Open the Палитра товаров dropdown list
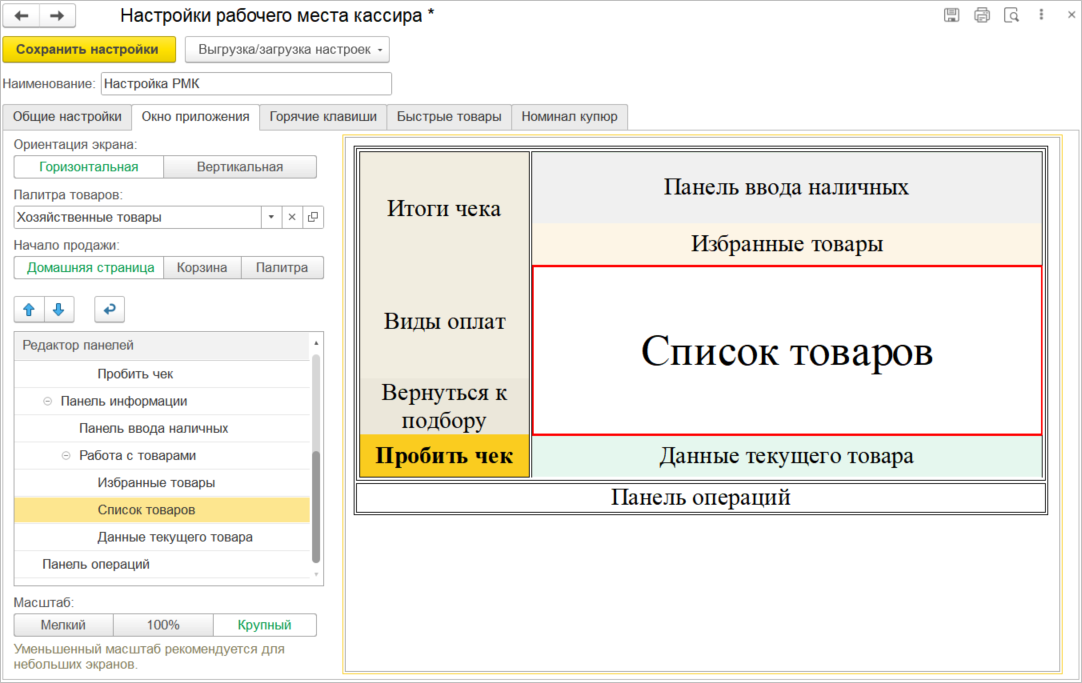The height and width of the screenshot is (683, 1082). [x=271, y=217]
